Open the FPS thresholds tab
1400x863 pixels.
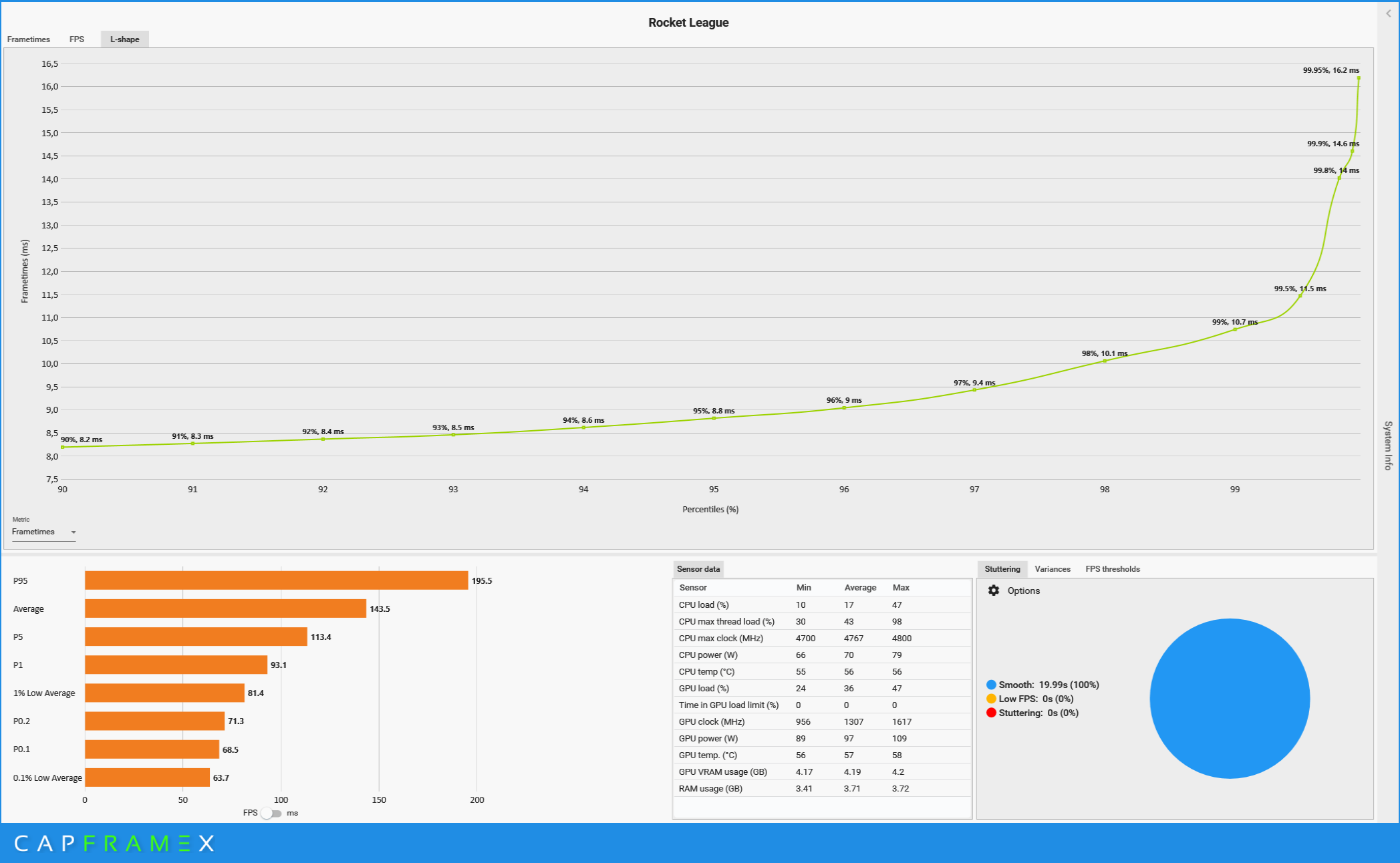(1112, 569)
